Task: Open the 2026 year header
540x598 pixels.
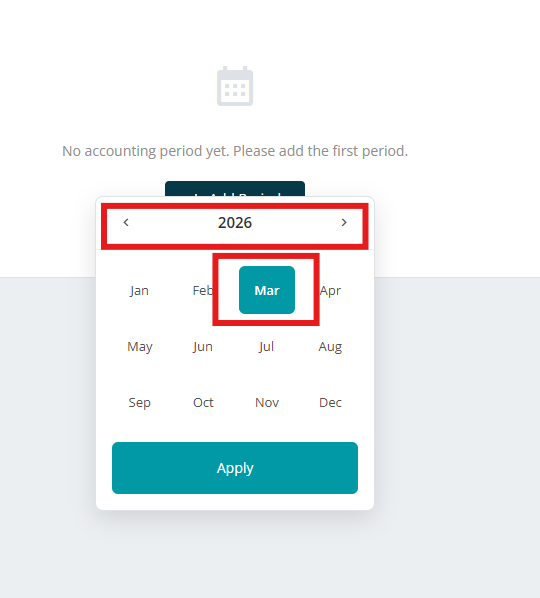Action: [x=235, y=223]
